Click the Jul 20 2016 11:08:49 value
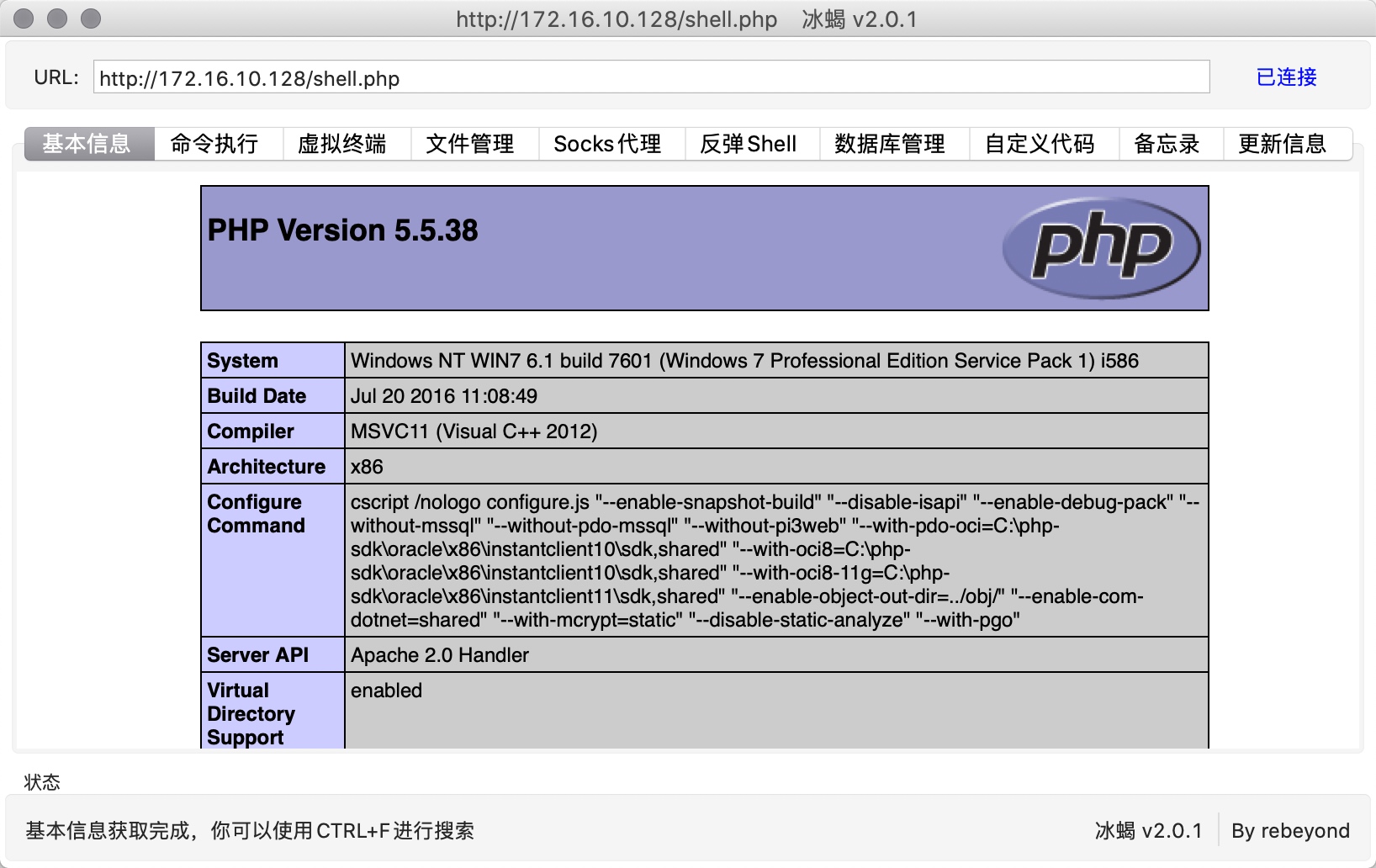Image resolution: width=1376 pixels, height=868 pixels. pos(444,396)
